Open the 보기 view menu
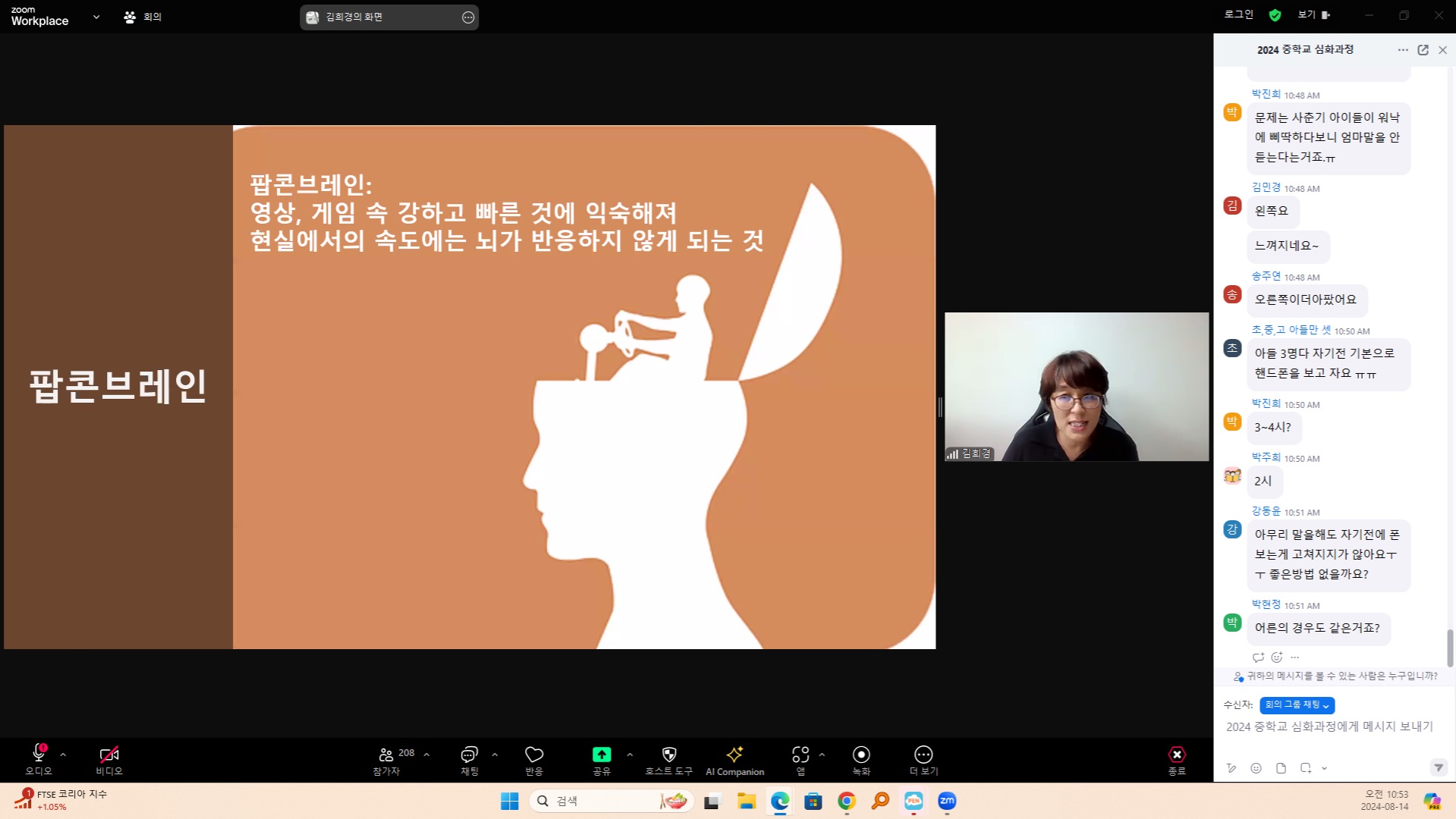The image size is (1456, 819). 1313,14
